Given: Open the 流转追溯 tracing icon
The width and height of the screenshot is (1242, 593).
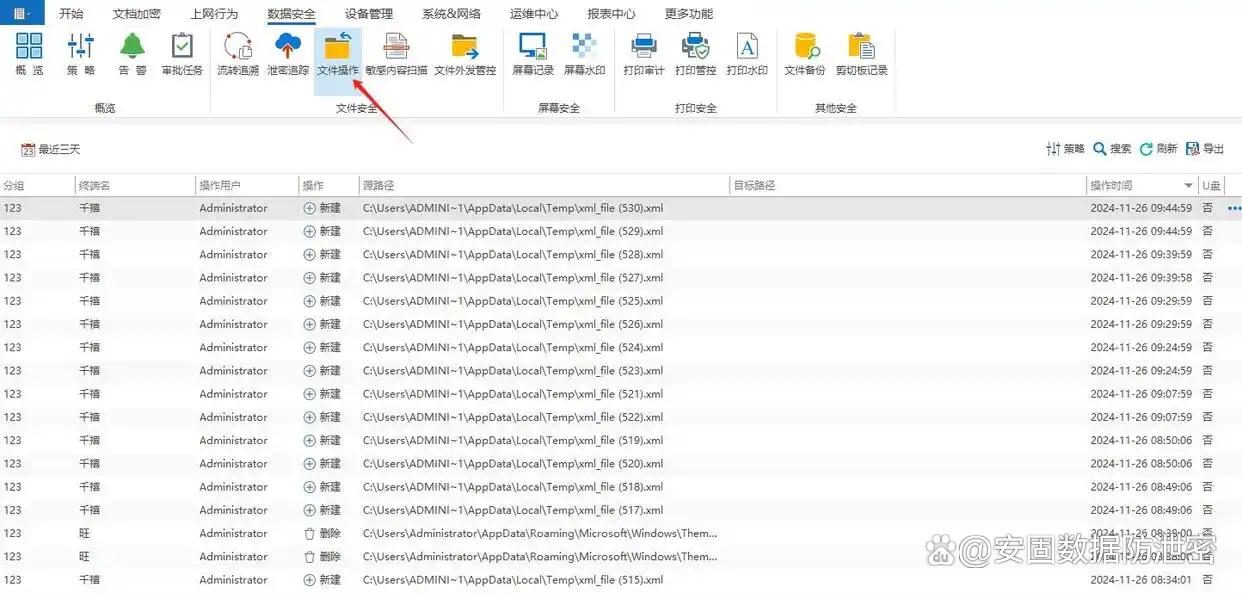Looking at the screenshot, I should click(x=238, y=54).
